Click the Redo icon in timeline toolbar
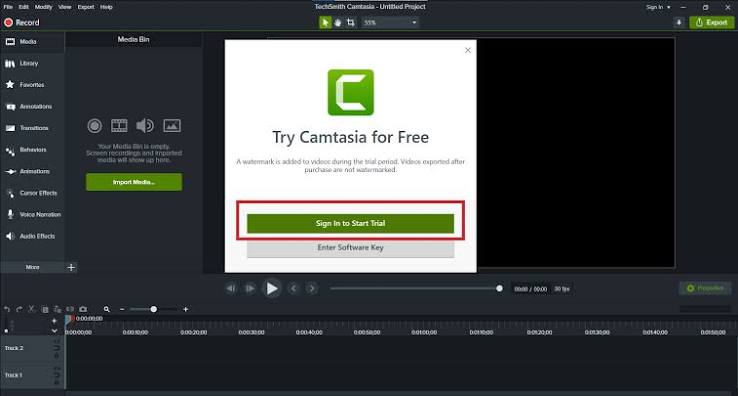Image resolution: width=738 pixels, height=396 pixels. pos(19,310)
